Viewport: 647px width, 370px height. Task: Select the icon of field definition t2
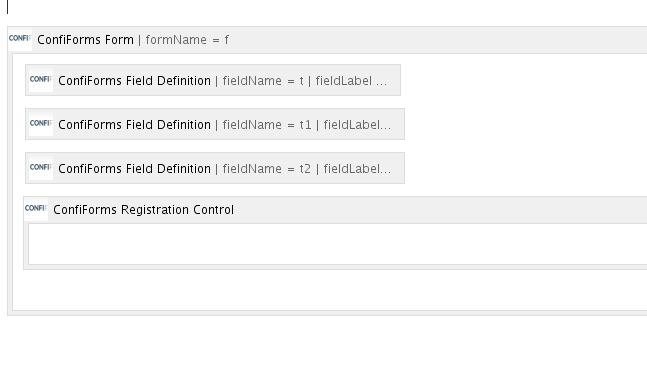pyautogui.click(x=41, y=168)
